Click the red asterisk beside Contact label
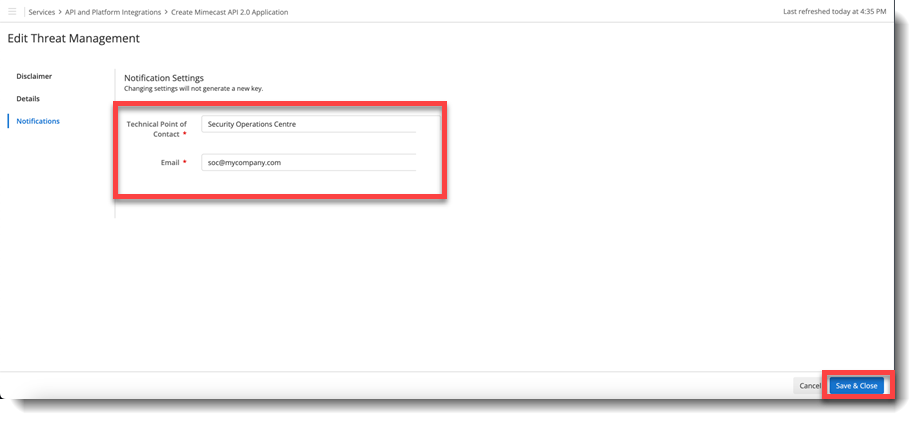This screenshot has width=920, height=424. click(185, 134)
